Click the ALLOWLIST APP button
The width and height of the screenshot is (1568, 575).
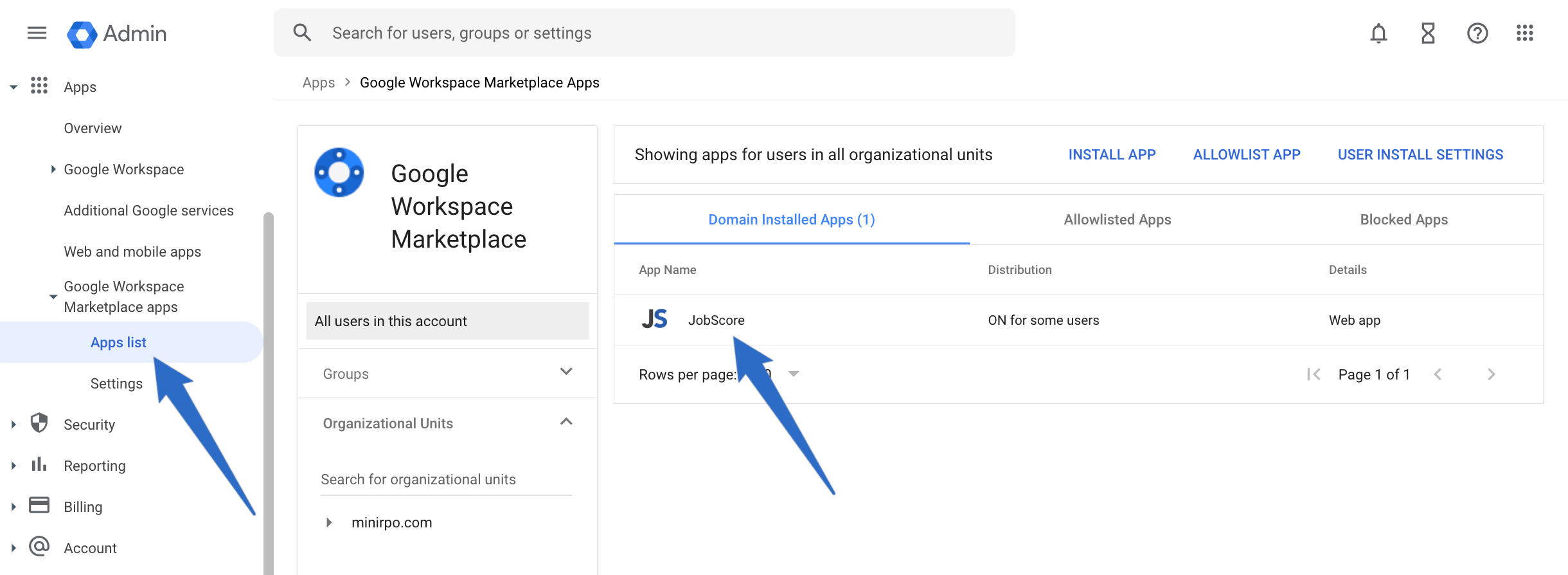point(1247,154)
